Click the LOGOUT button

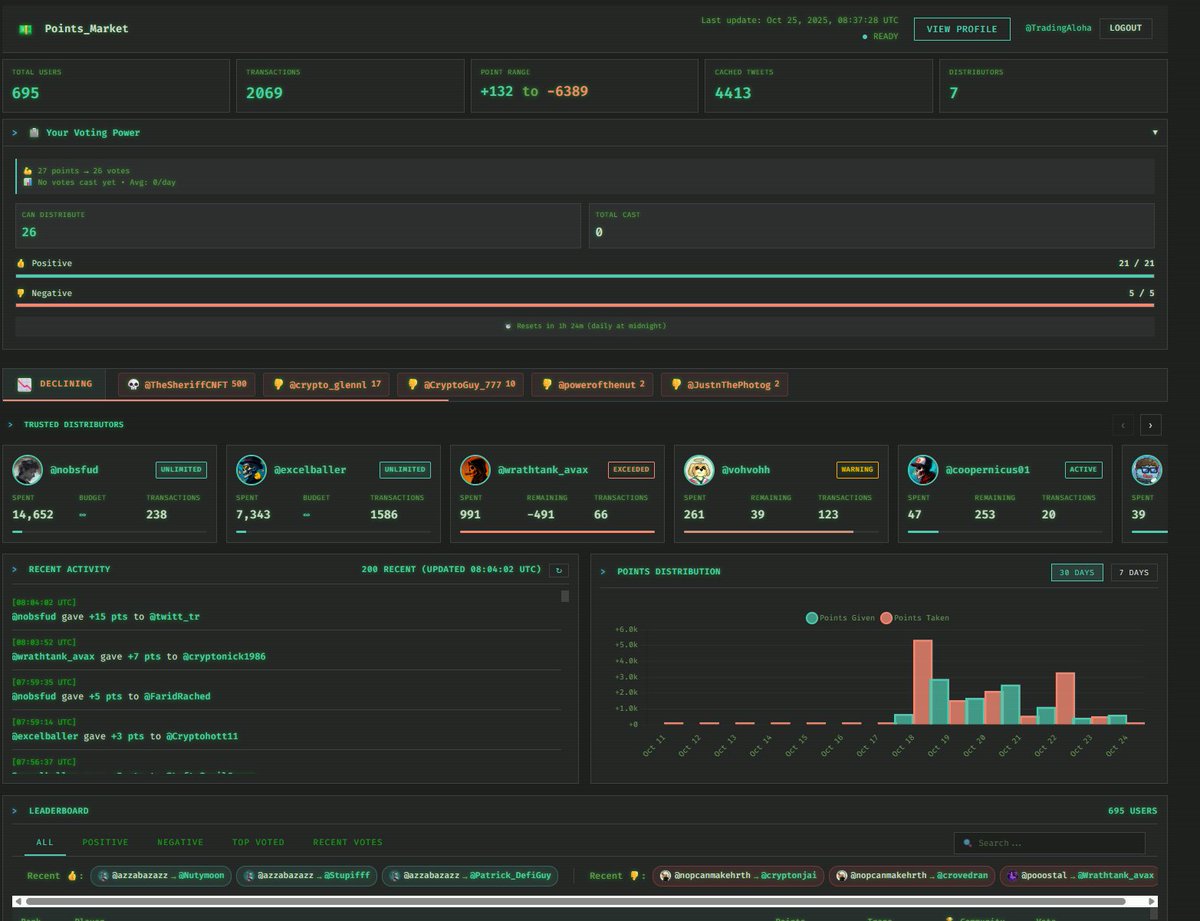tap(1126, 28)
